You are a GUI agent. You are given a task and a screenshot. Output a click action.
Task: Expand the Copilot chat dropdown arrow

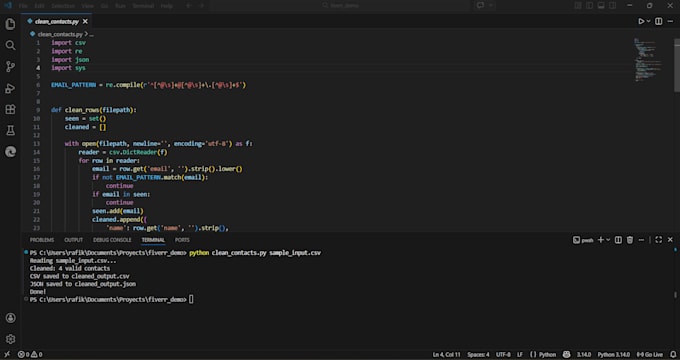491,6
